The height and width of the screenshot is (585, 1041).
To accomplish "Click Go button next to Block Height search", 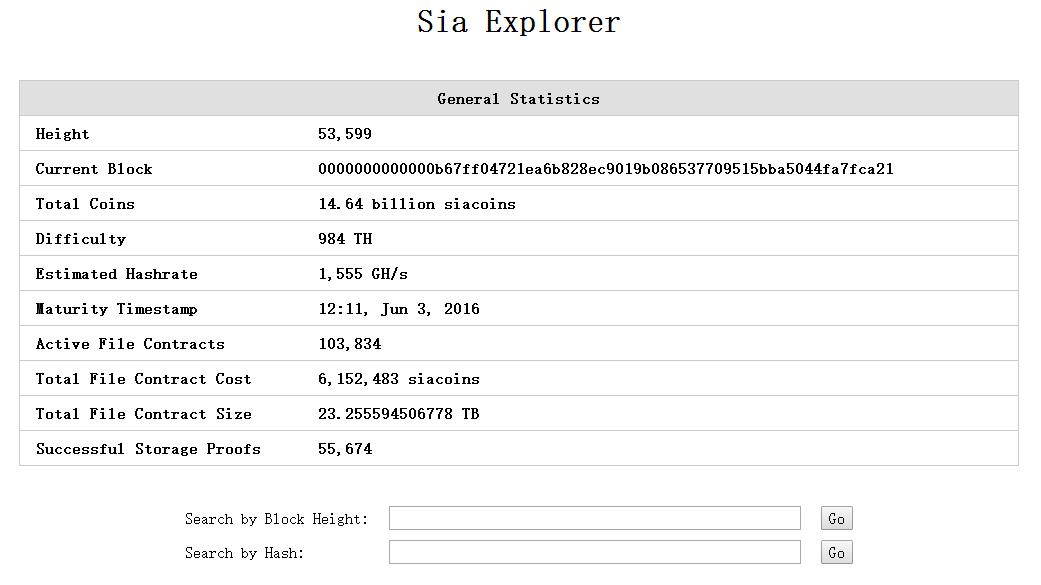I will tap(837, 519).
